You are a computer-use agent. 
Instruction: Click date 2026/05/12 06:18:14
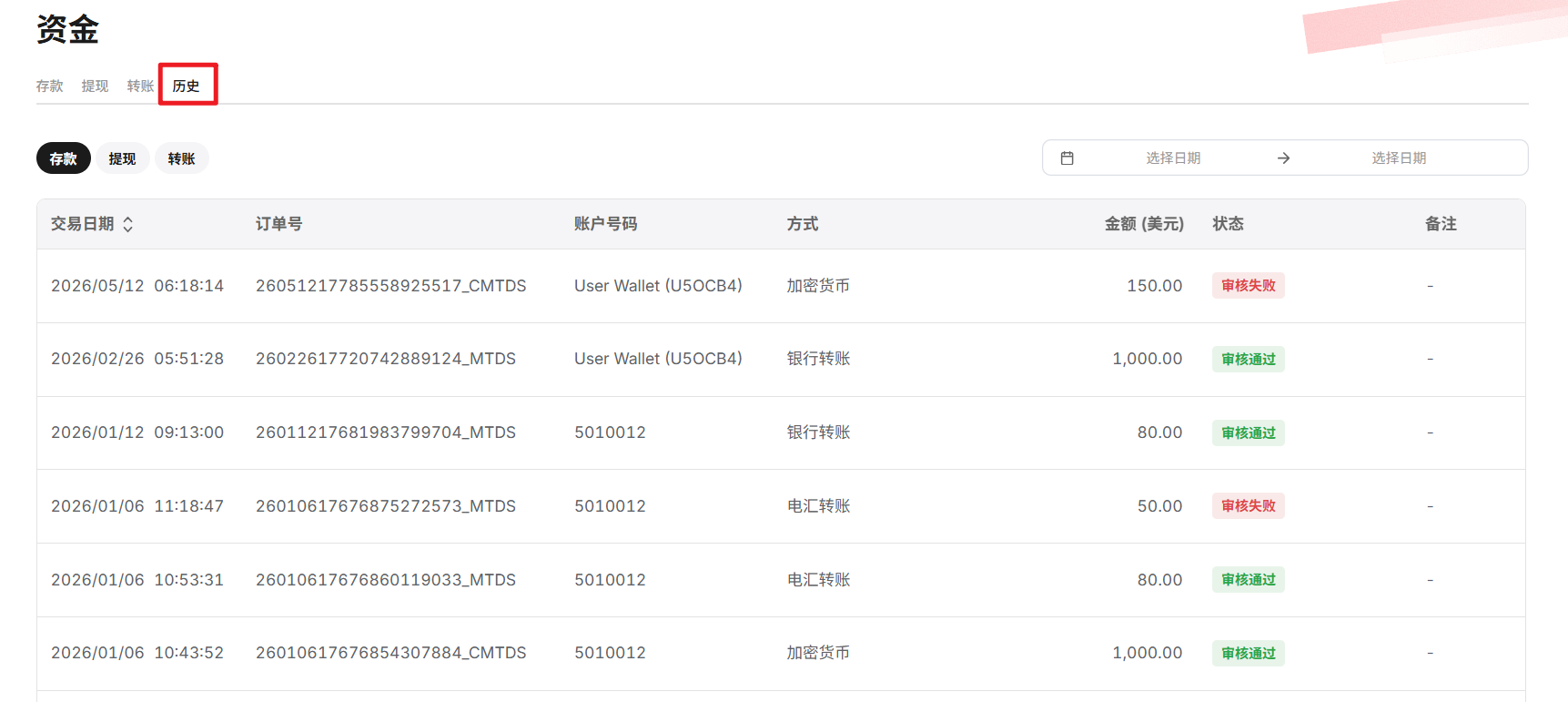coord(137,286)
